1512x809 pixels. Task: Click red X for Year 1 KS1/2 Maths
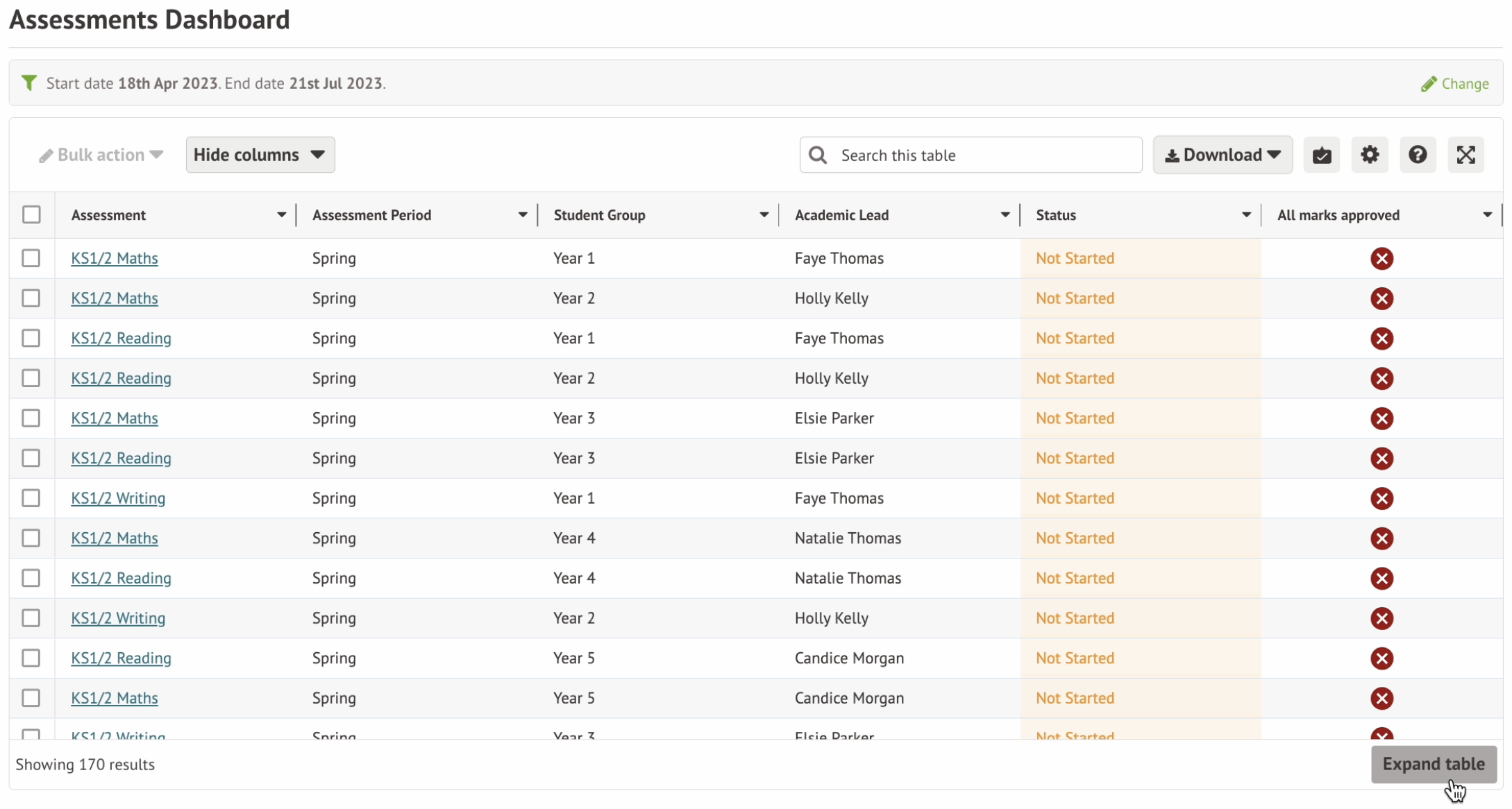[x=1381, y=259]
